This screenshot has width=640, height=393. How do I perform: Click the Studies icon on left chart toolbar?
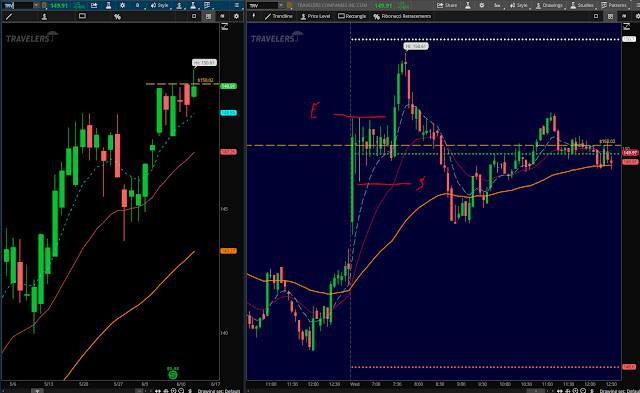[193, 5]
